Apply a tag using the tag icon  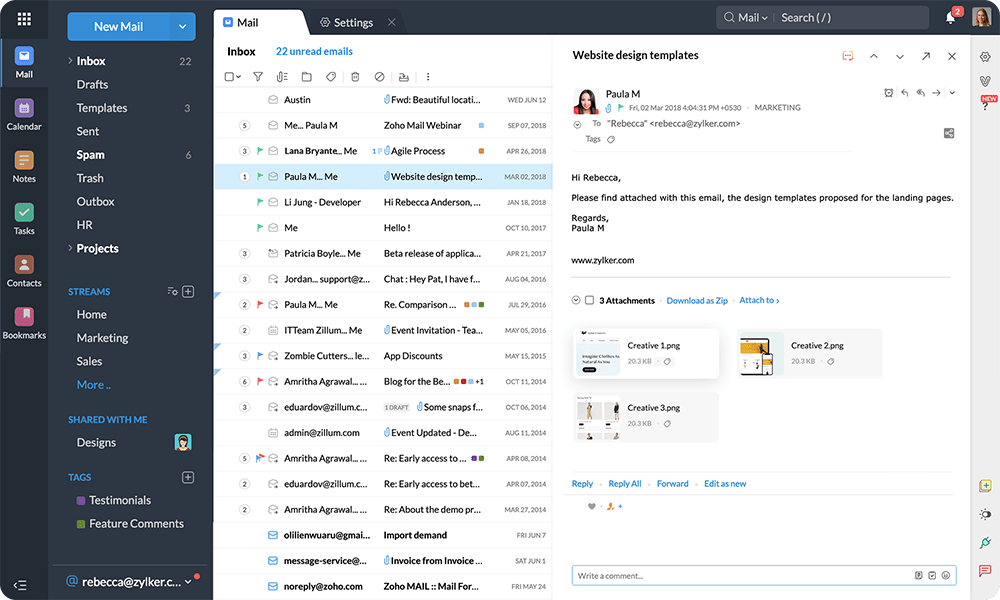click(x=331, y=76)
